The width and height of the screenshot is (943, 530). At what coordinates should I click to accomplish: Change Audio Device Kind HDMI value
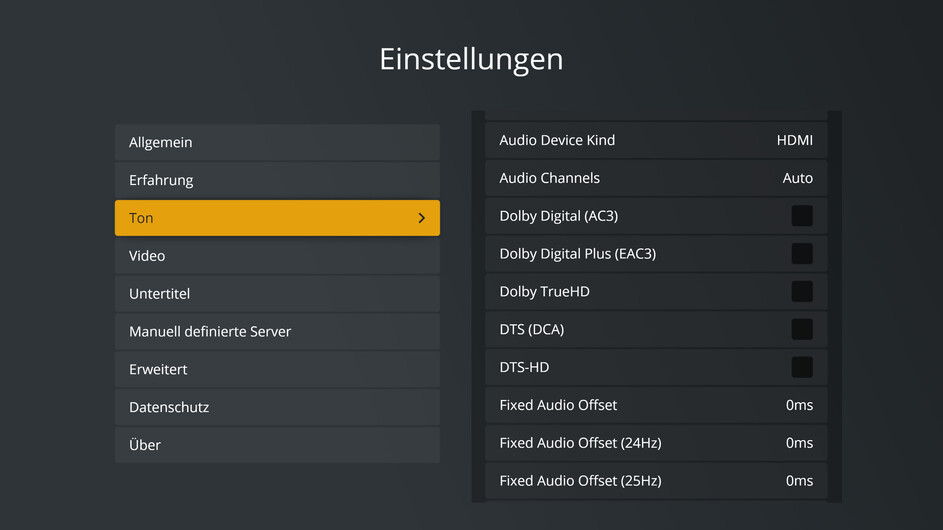[x=794, y=140]
